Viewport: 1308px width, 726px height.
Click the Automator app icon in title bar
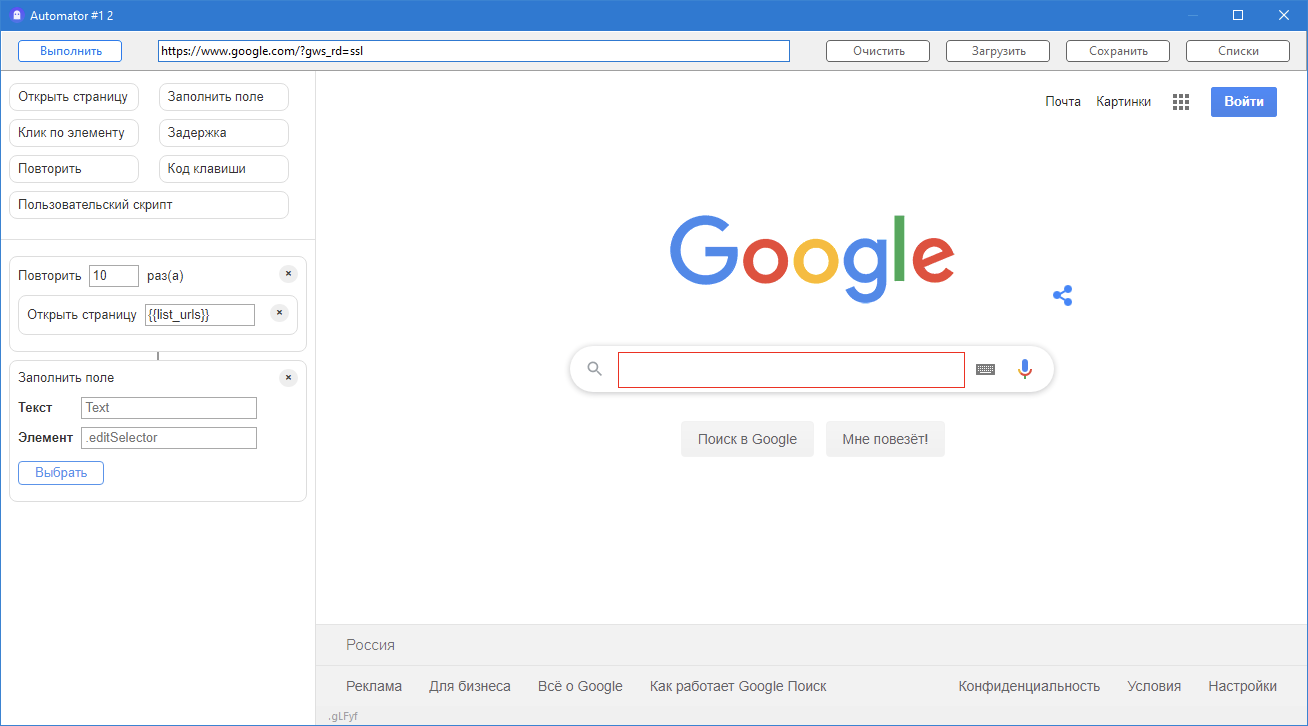[x=16, y=15]
